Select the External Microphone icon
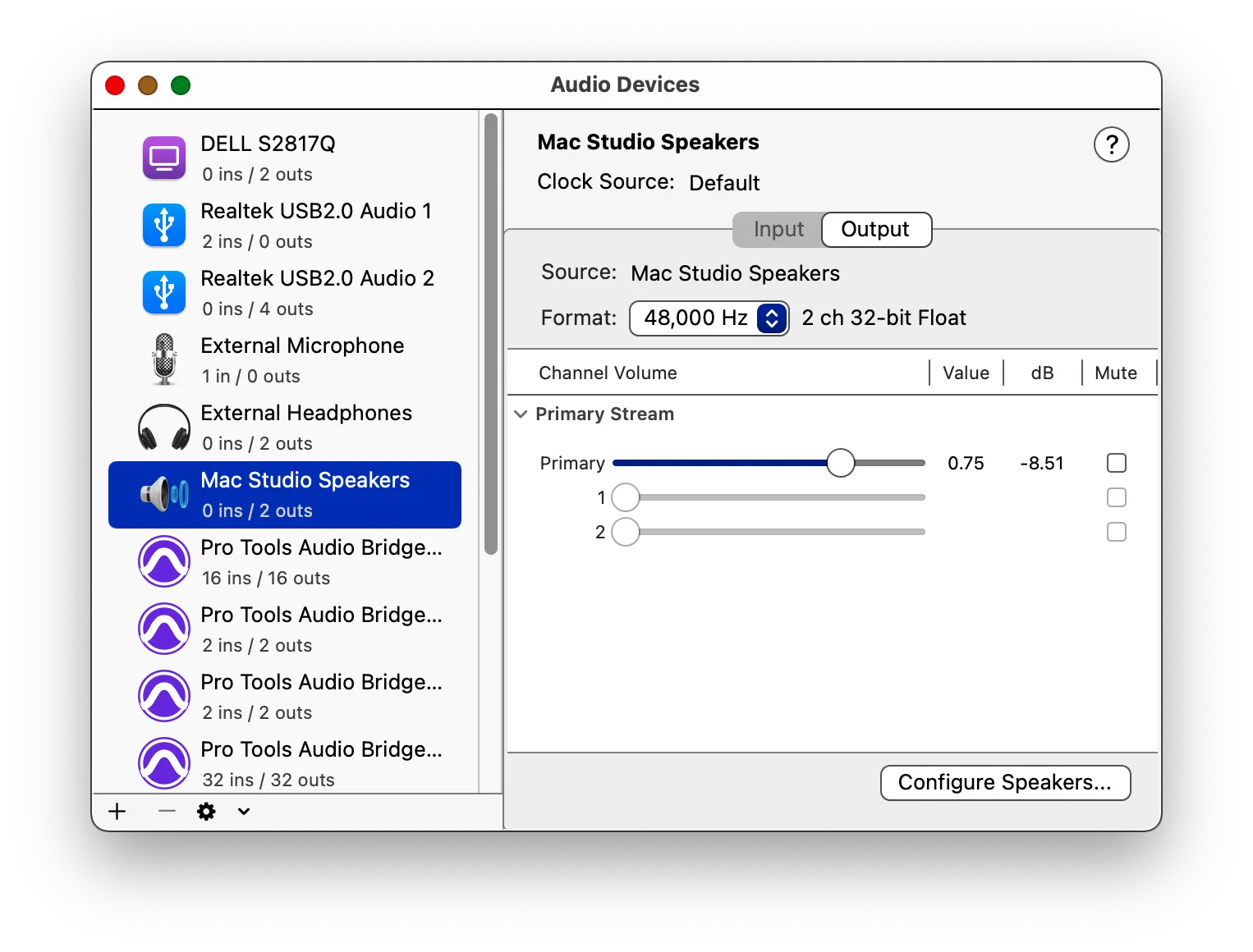Image resolution: width=1253 pixels, height=952 pixels. coord(163,359)
